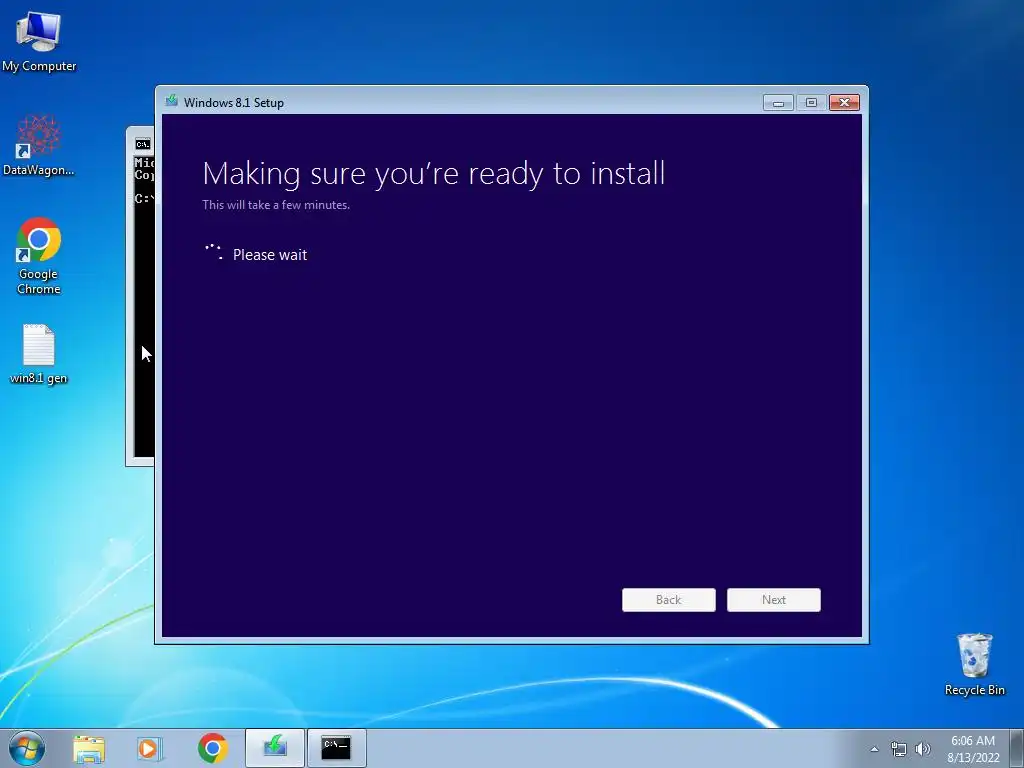Close the Windows 8.1 Setup window

(844, 103)
